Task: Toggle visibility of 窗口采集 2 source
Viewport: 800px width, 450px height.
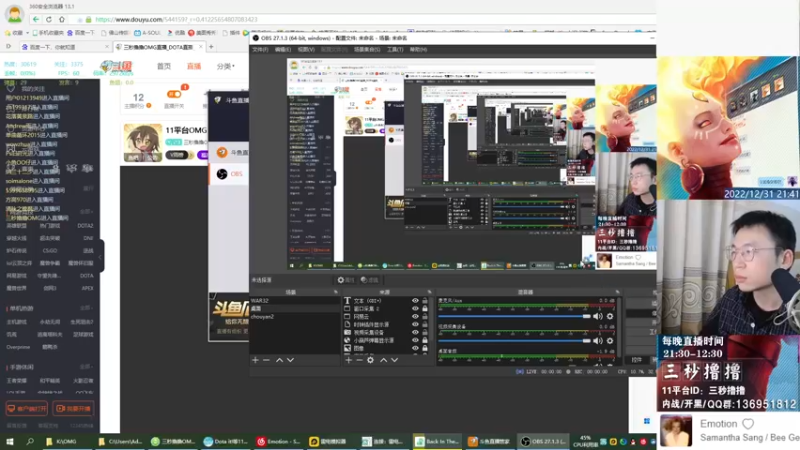Action: [x=415, y=309]
